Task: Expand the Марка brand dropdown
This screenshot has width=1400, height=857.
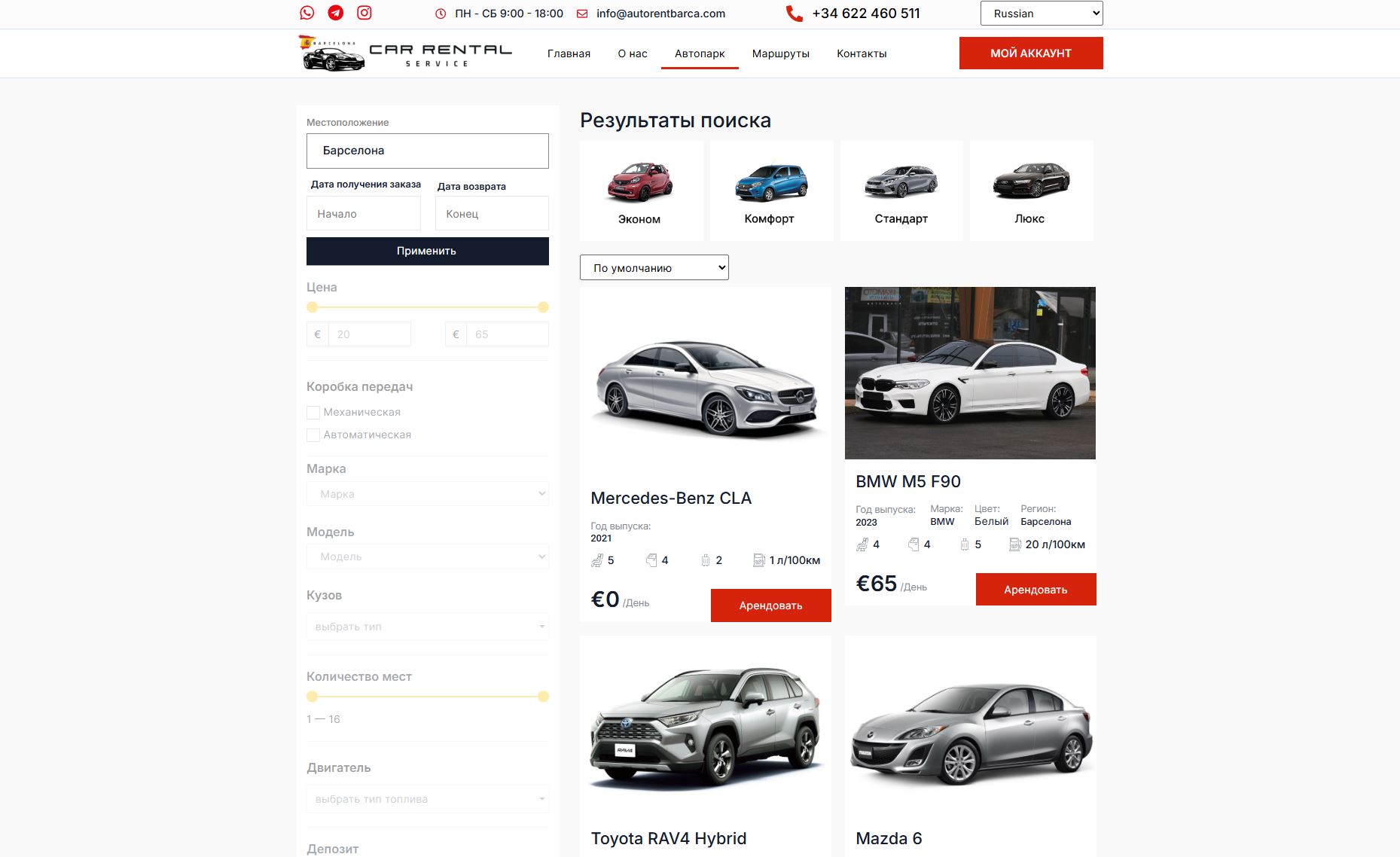Action: click(427, 494)
